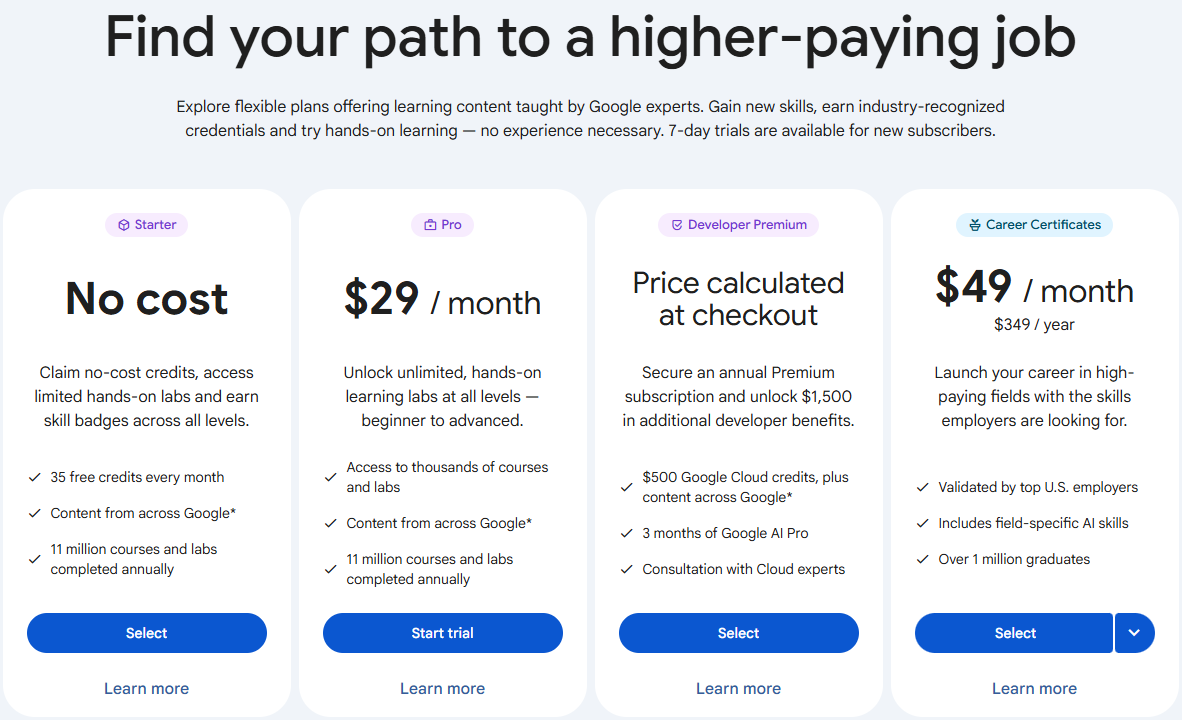Click the Pro plan badge icon
This screenshot has width=1182, height=720.
430,225
